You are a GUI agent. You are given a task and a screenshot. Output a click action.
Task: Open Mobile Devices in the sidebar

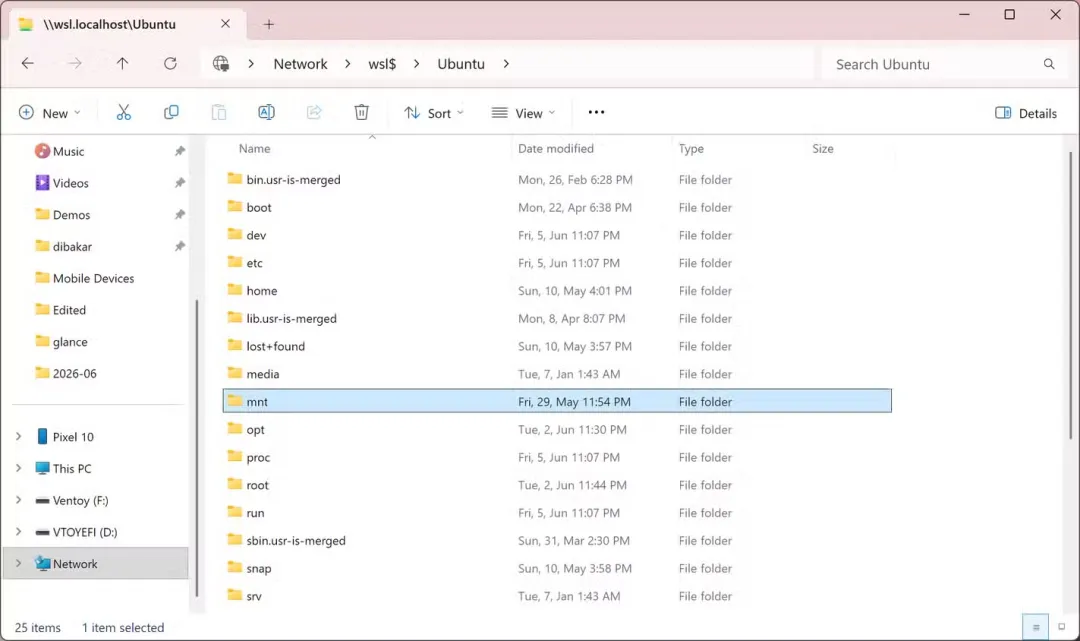93,278
